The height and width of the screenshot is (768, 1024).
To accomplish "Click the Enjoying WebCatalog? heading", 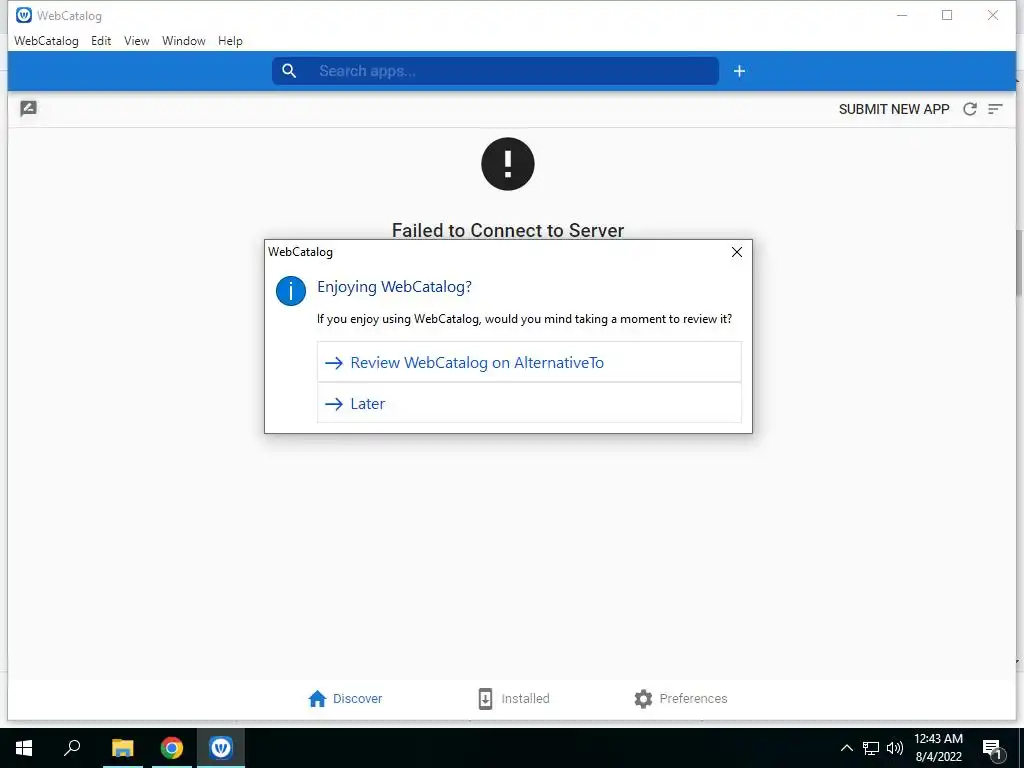I will click(x=394, y=287).
